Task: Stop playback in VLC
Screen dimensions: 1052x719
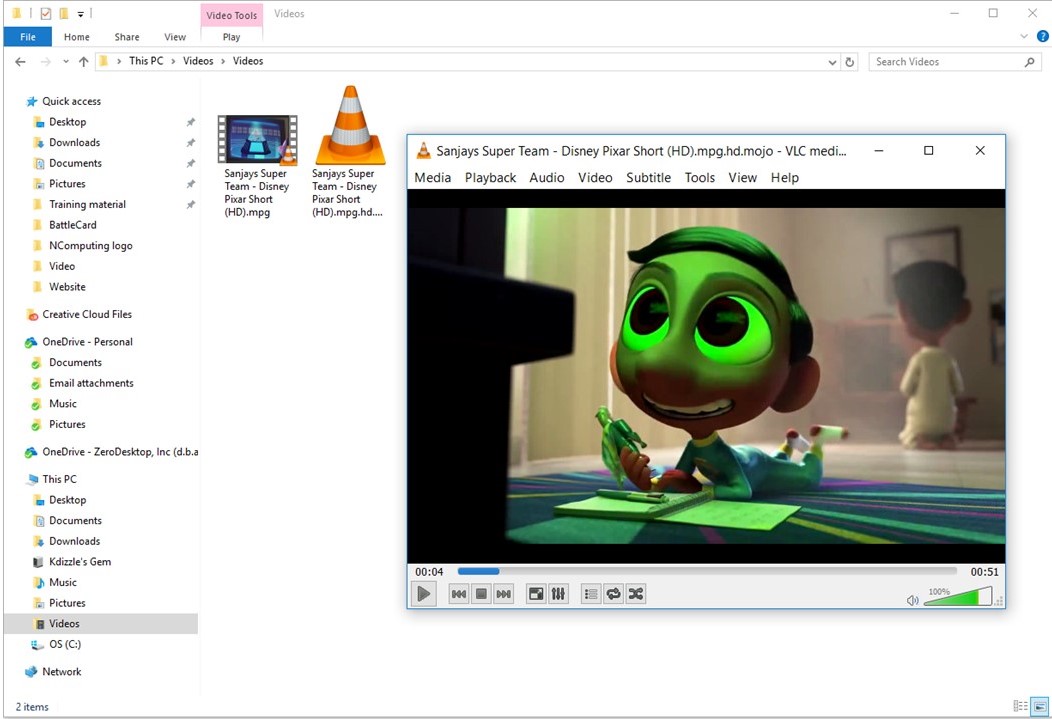Action: coord(481,594)
